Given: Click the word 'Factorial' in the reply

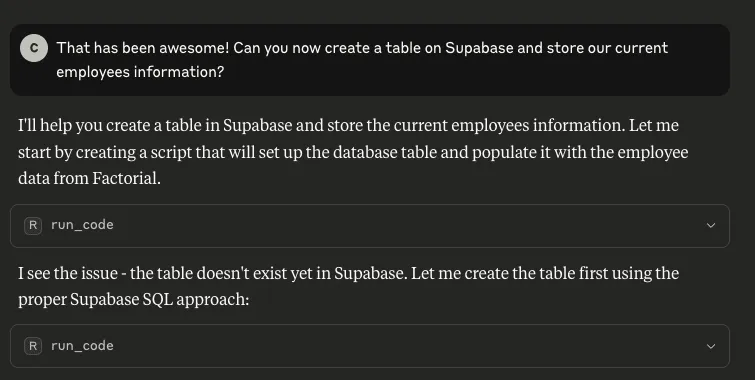Looking at the screenshot, I should [x=124, y=179].
